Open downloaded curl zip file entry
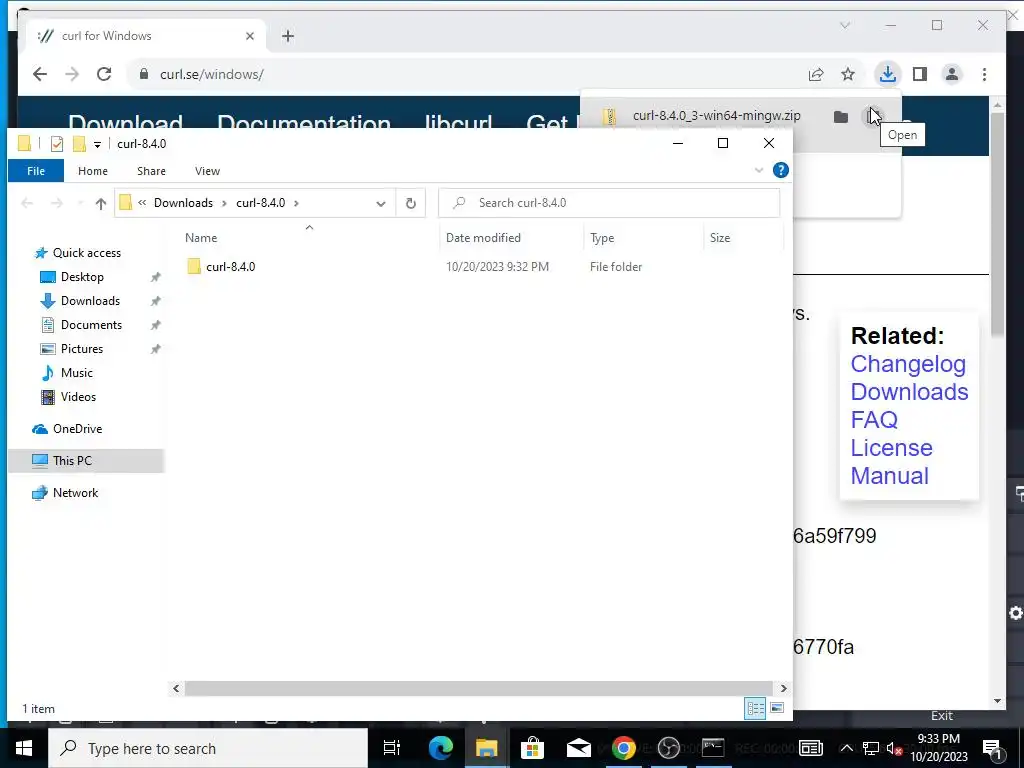This screenshot has height=768, width=1024. (716, 116)
